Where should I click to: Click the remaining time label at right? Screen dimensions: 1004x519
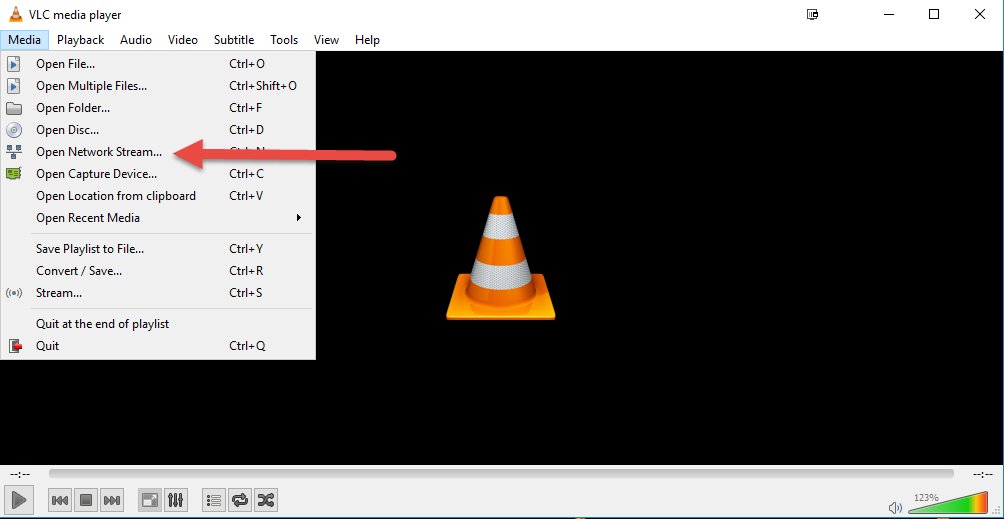click(x=982, y=474)
